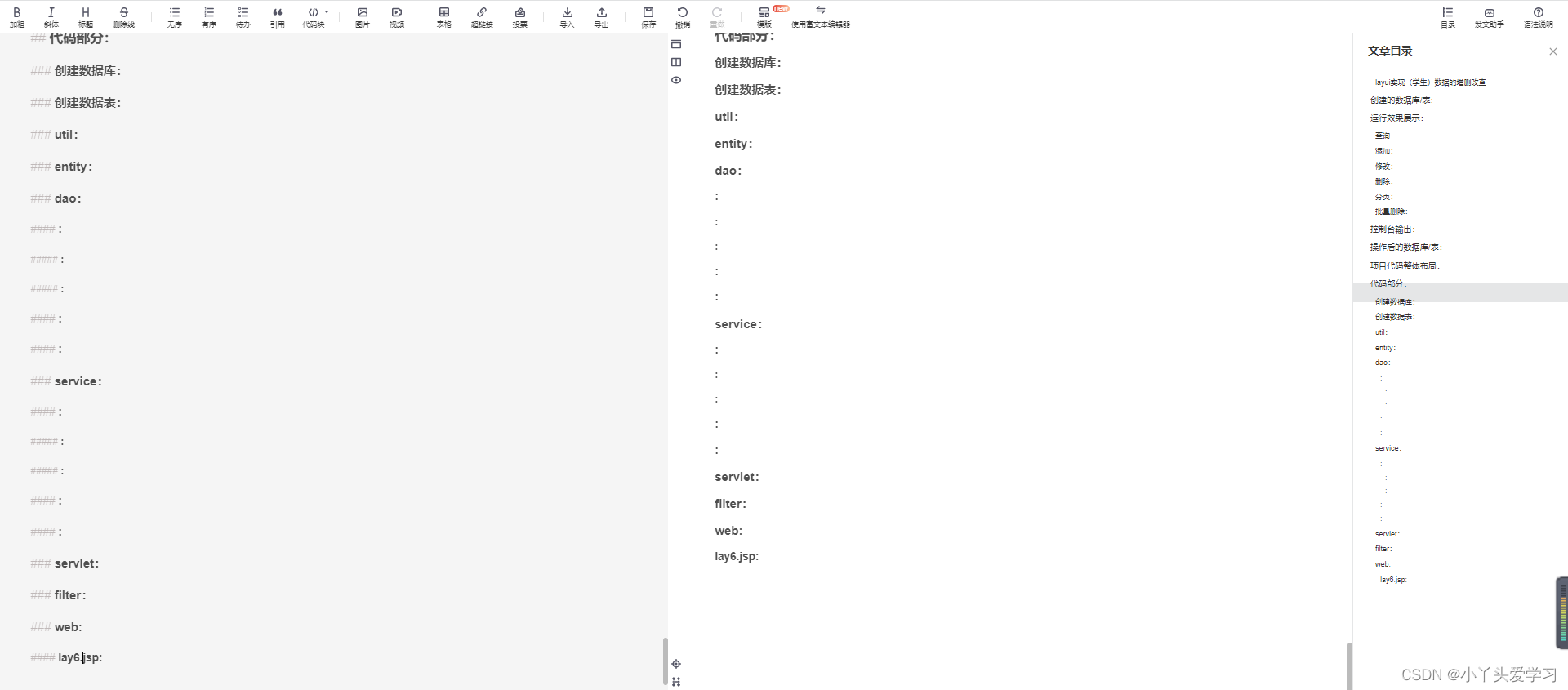Screen dimensions: 1568x690
Task: Switch to split-column layout icon
Action: click(x=676, y=62)
